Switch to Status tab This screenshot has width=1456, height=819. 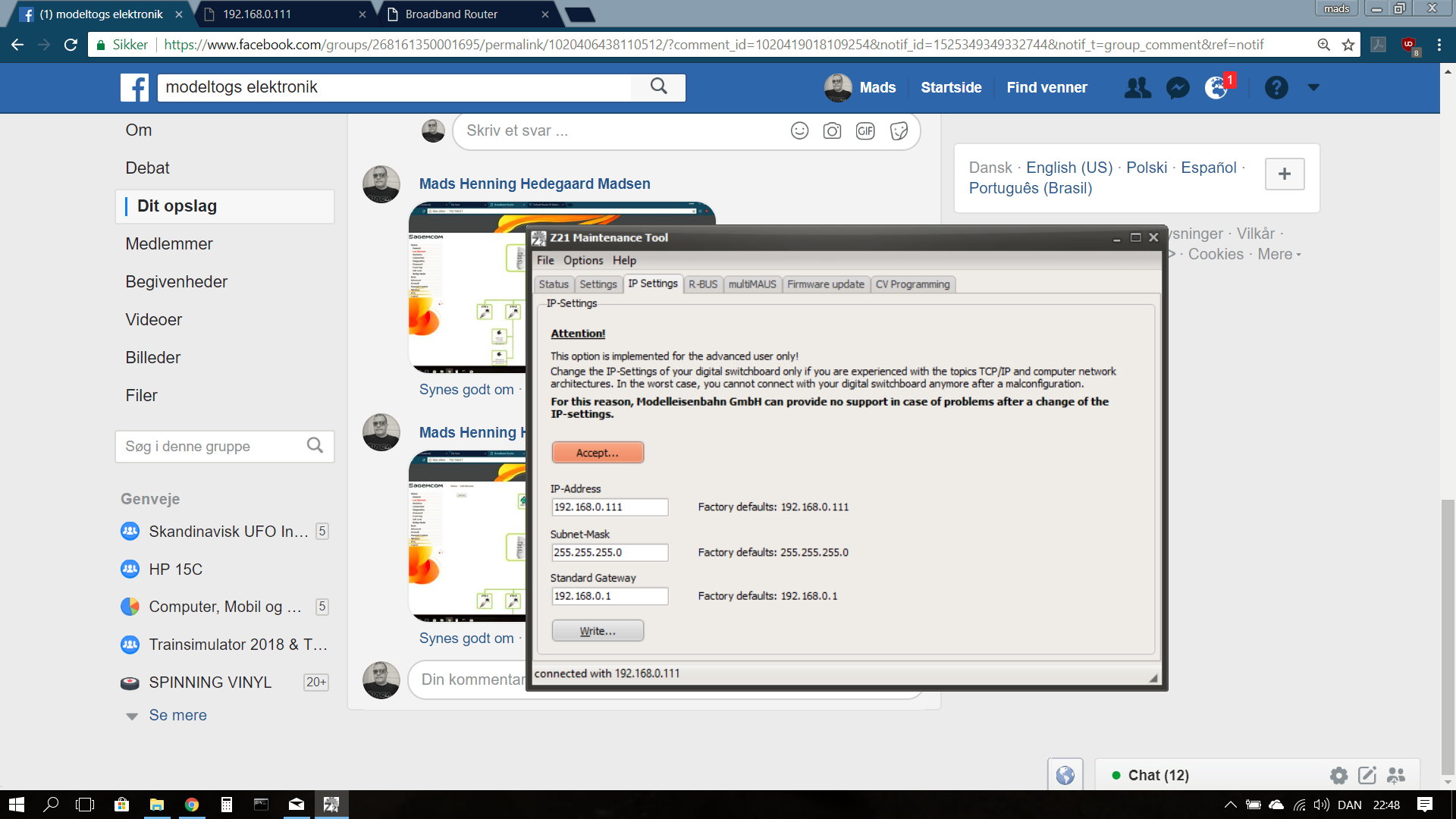coord(554,284)
